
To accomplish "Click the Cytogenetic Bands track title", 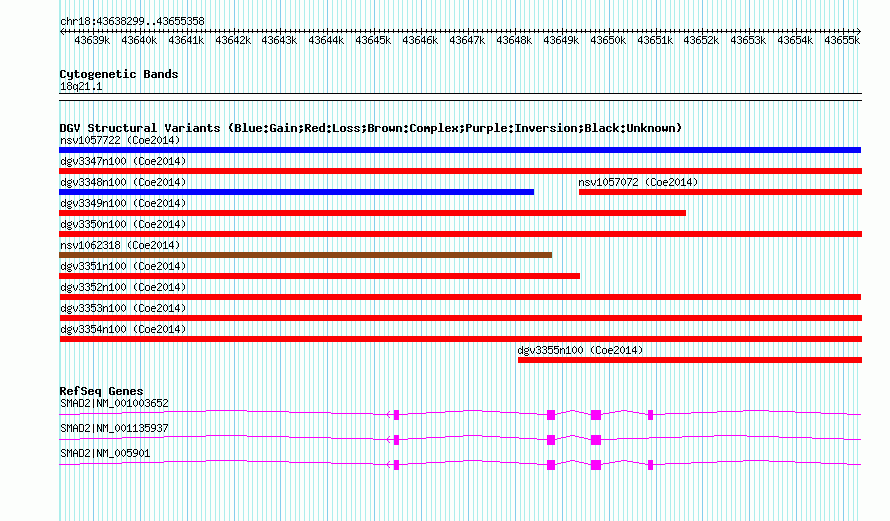I will 119,74.
